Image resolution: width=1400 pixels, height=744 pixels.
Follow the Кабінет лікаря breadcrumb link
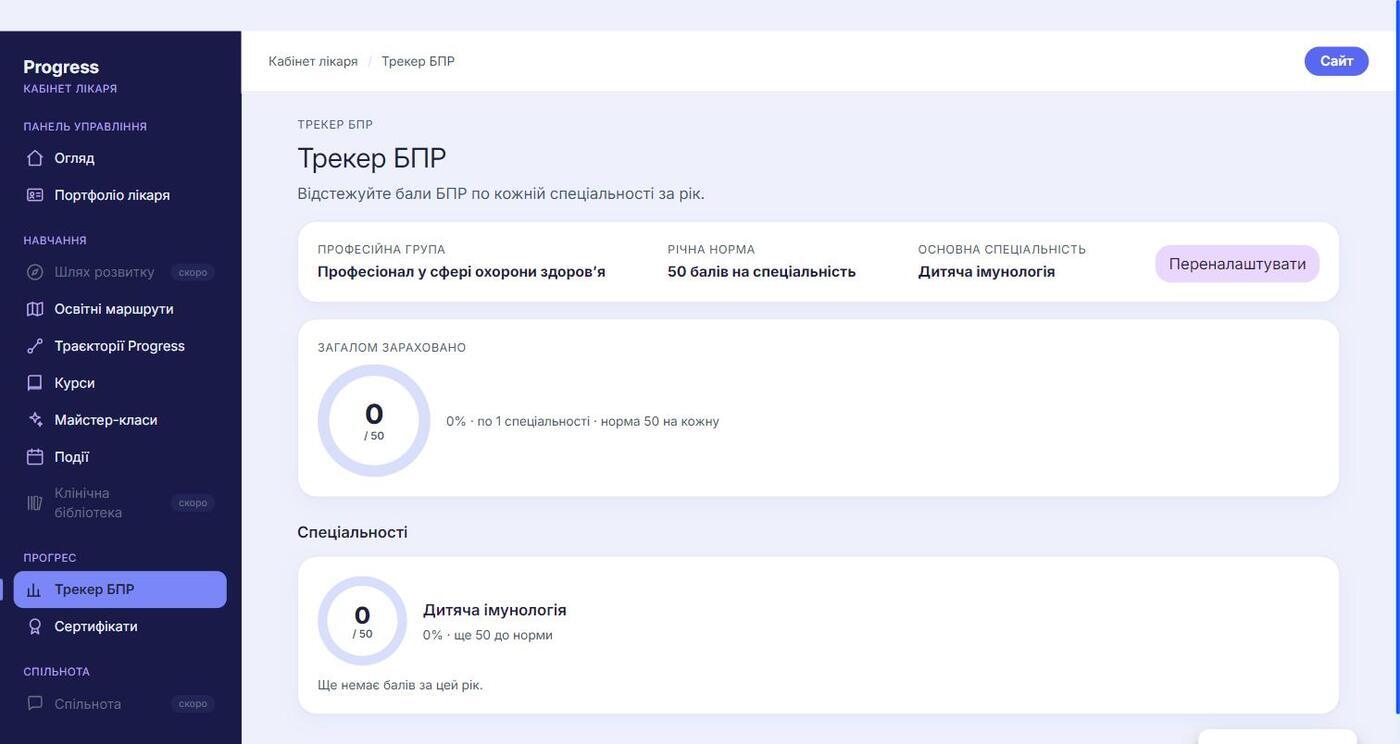(x=313, y=61)
